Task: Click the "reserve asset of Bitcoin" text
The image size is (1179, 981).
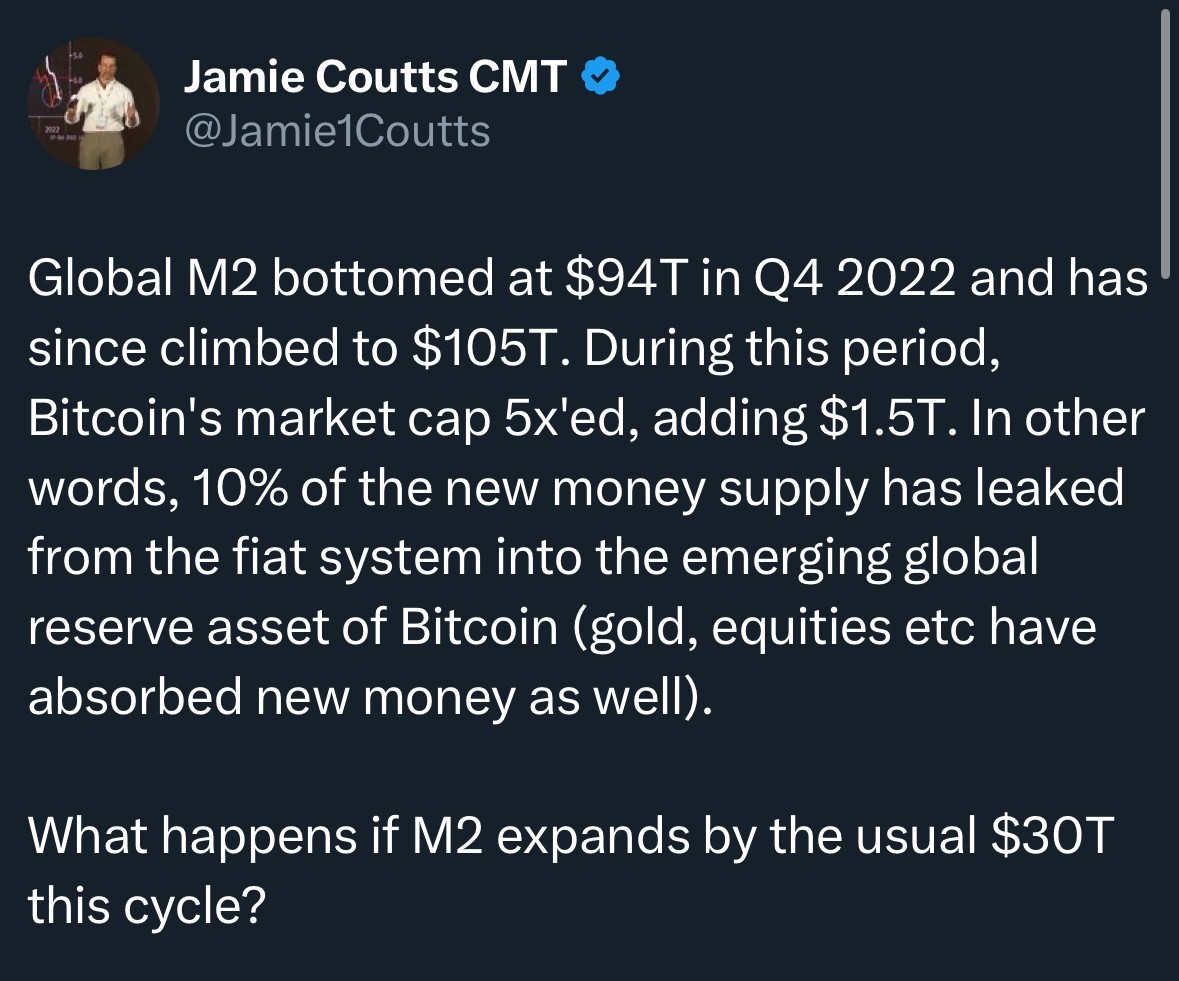Action: pyautogui.click(x=292, y=627)
